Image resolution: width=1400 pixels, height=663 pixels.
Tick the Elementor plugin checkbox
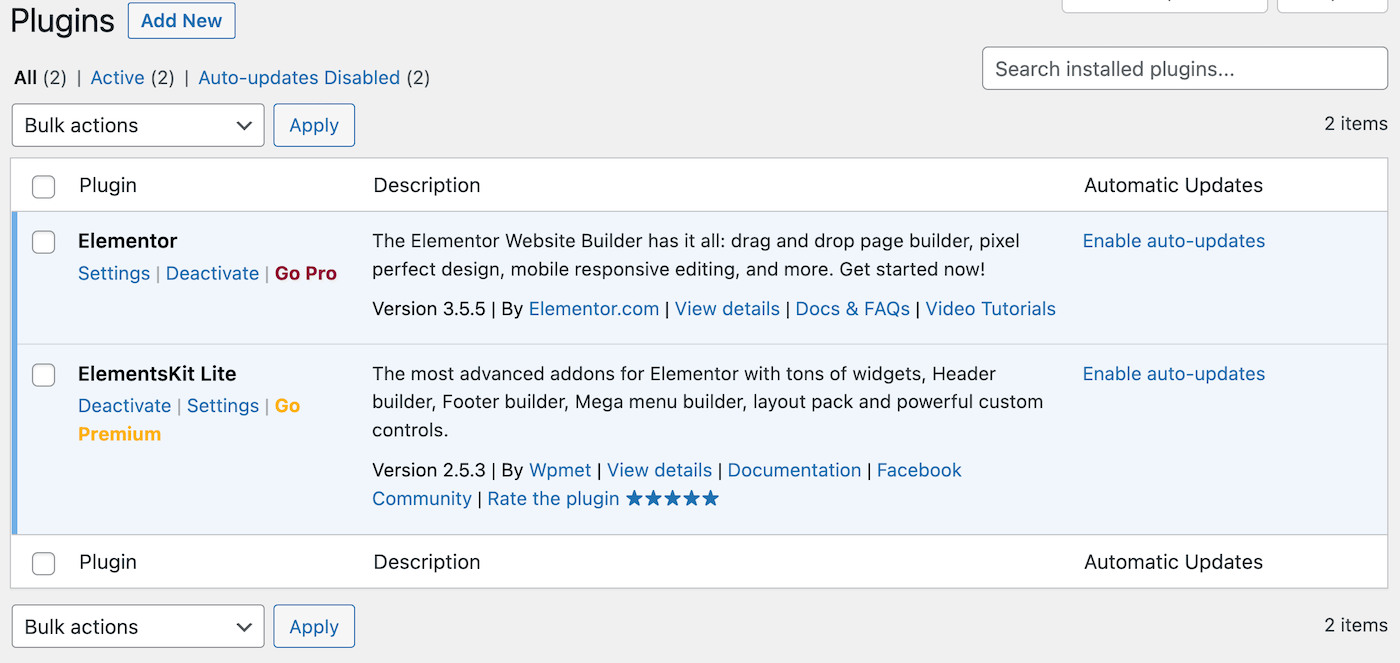[x=44, y=242]
